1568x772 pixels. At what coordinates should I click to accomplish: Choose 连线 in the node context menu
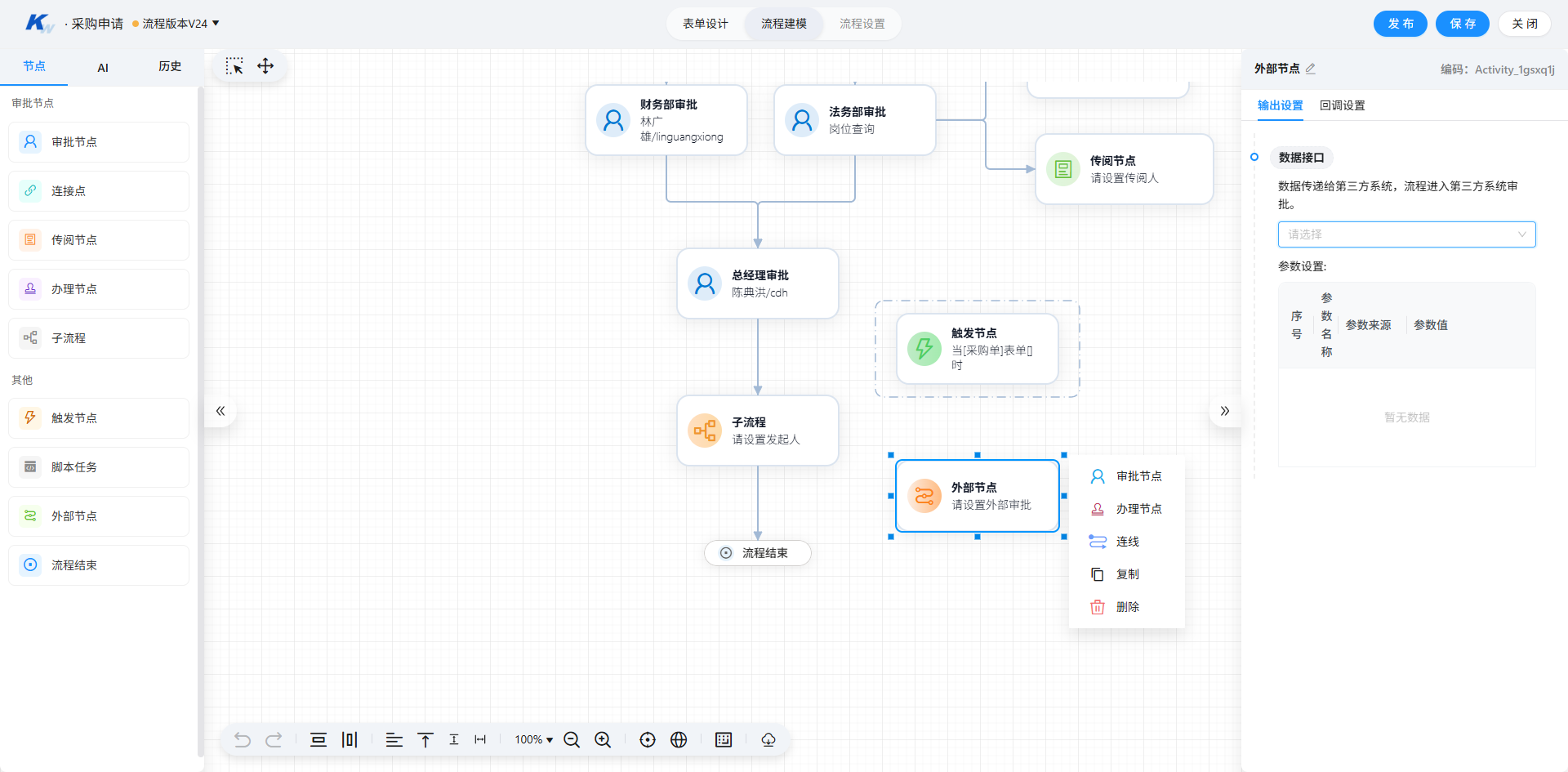(1127, 542)
